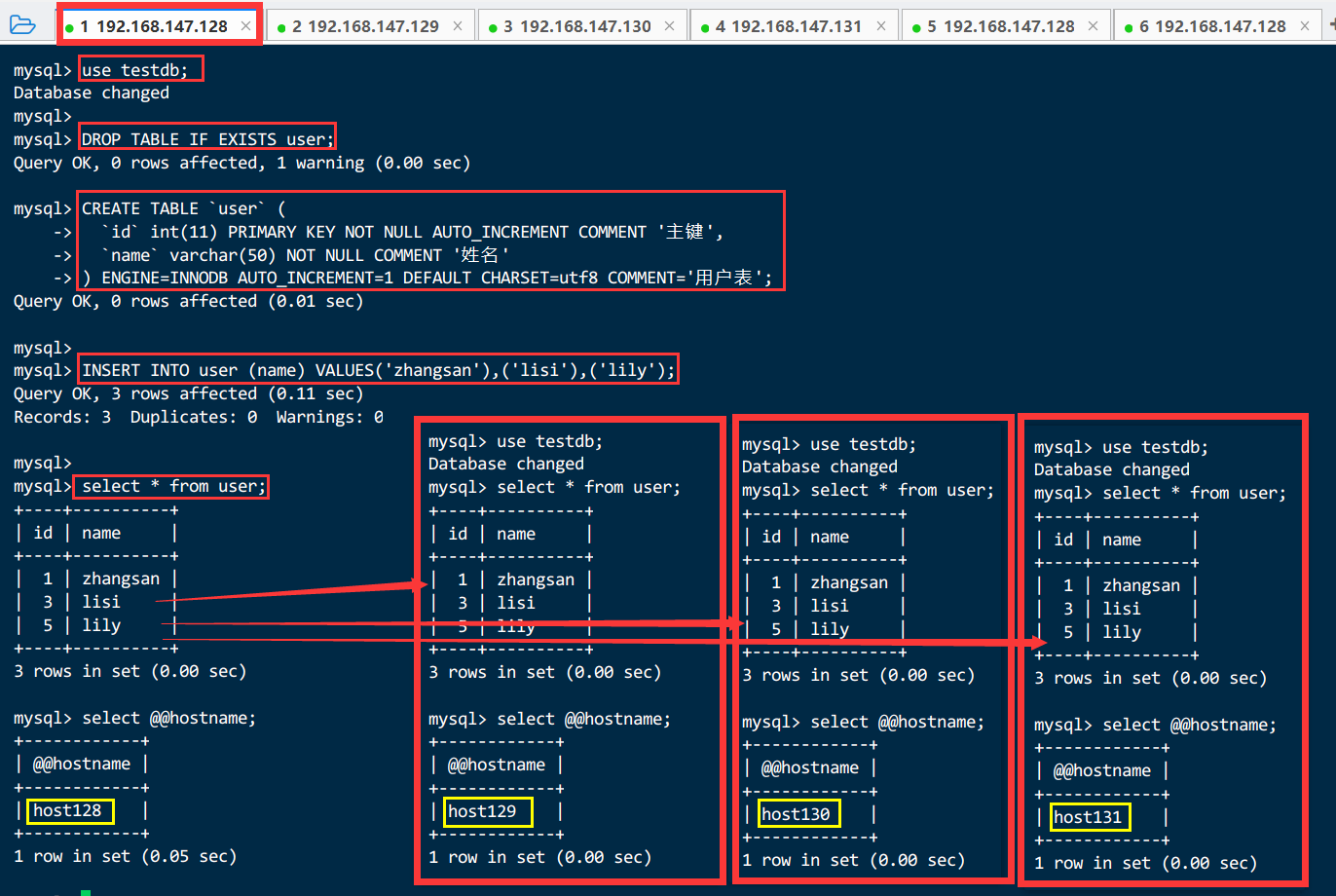The width and height of the screenshot is (1336, 896).
Task: Click 'Query OK, 0 rows affected (0.01 sec)'
Action: click(189, 301)
